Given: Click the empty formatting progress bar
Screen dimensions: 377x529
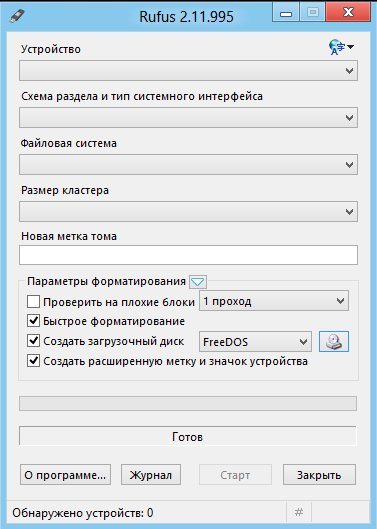Looking at the screenshot, I should (x=188, y=403).
